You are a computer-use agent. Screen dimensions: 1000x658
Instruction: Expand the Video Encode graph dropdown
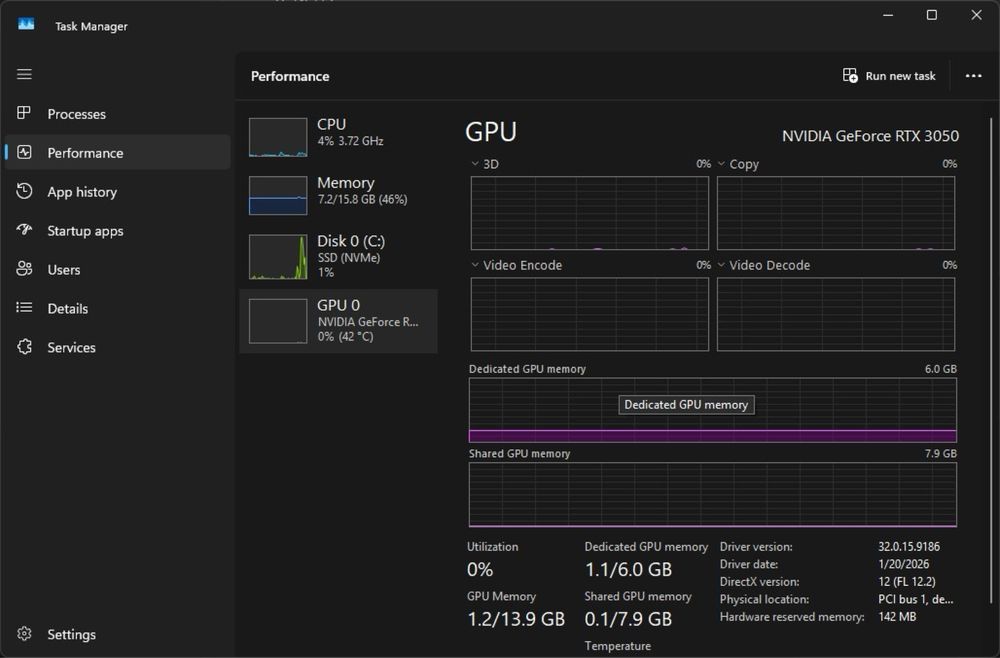[475, 265]
